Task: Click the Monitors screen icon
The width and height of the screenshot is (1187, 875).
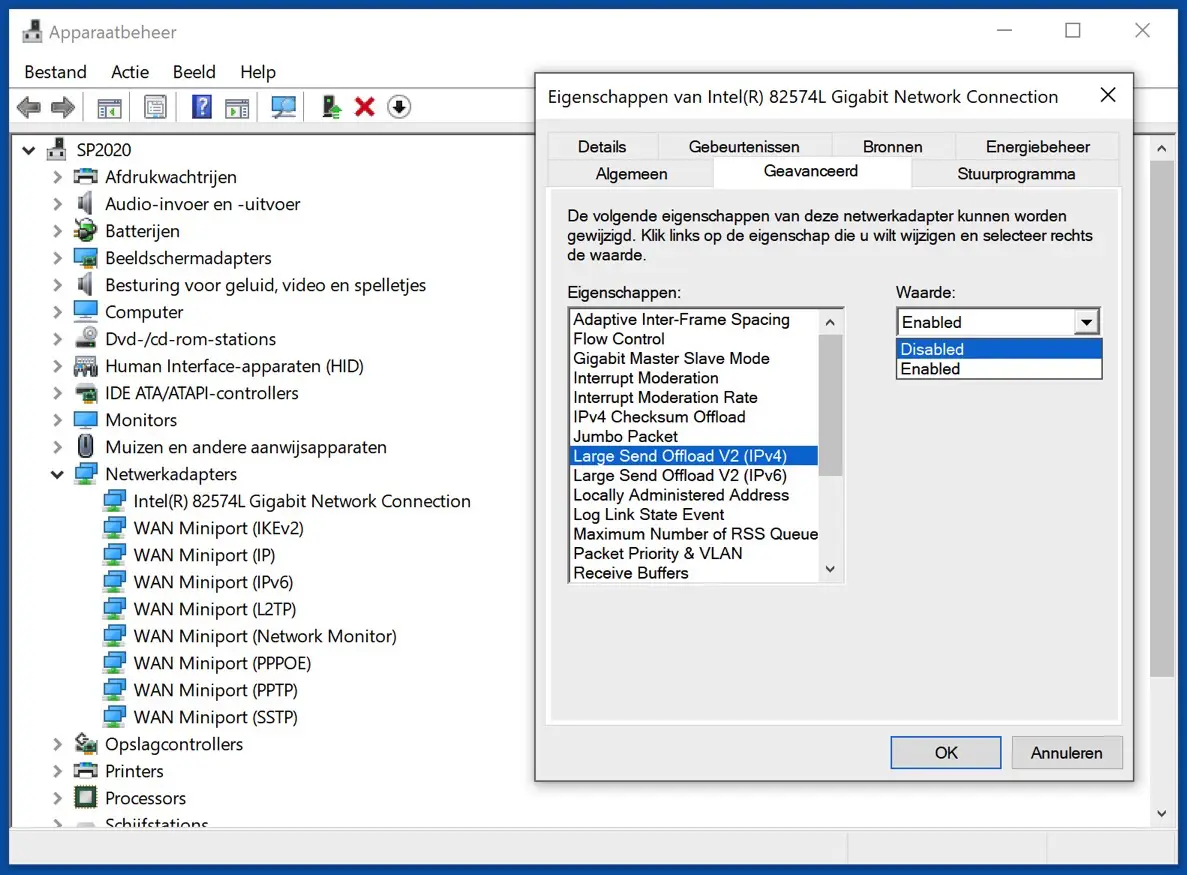Action: coord(86,420)
